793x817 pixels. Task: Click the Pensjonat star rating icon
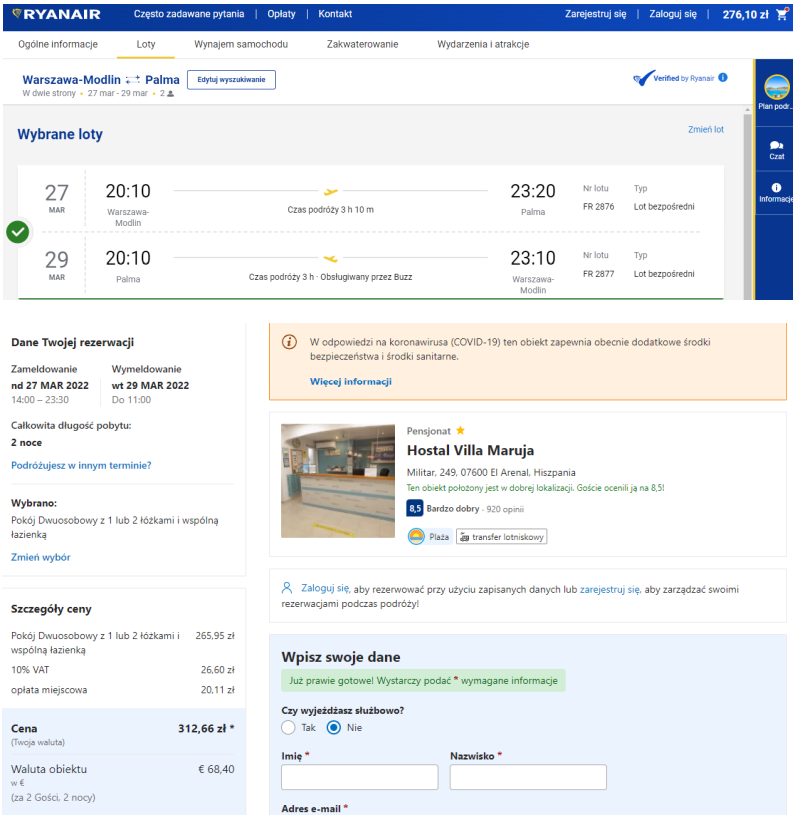(460, 430)
